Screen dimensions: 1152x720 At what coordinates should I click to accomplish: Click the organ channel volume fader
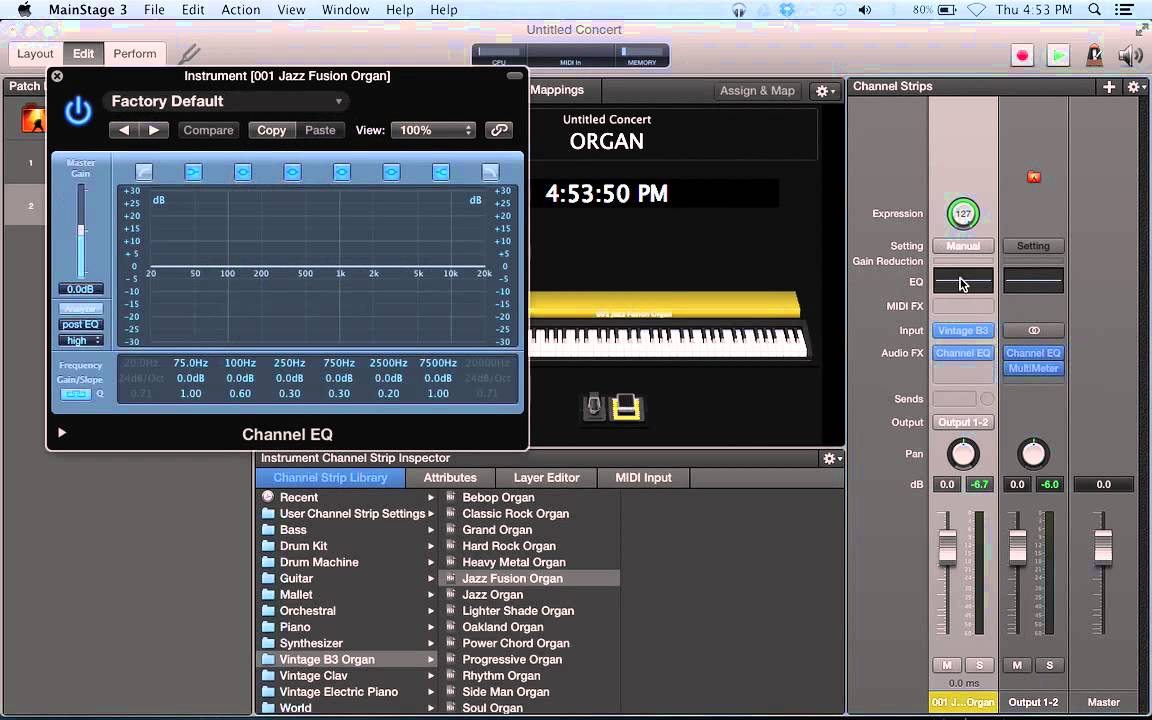947,547
